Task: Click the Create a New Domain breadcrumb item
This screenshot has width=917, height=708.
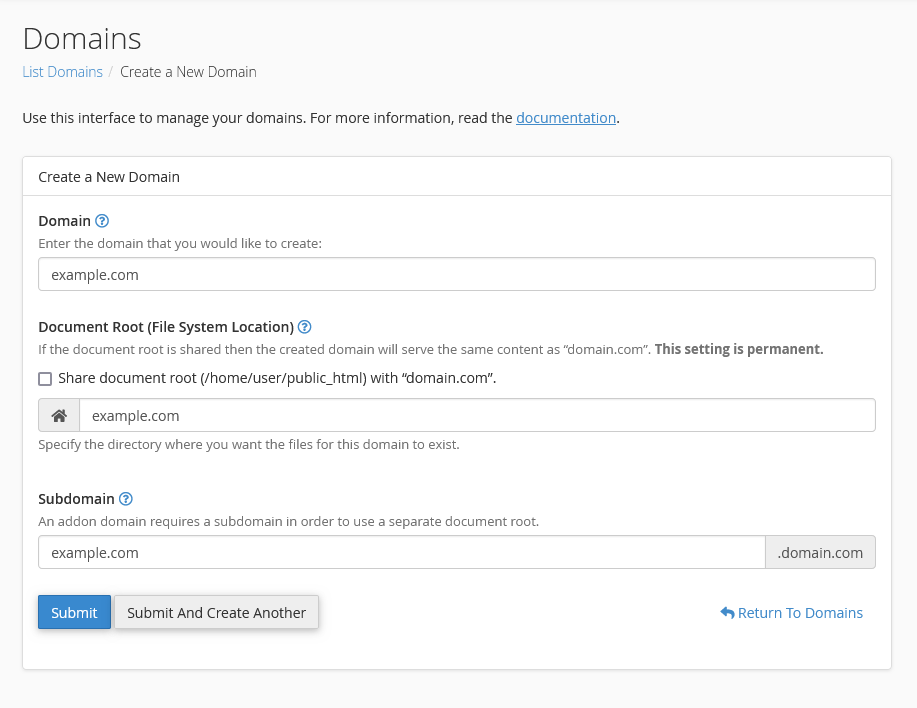Action: 188,72
